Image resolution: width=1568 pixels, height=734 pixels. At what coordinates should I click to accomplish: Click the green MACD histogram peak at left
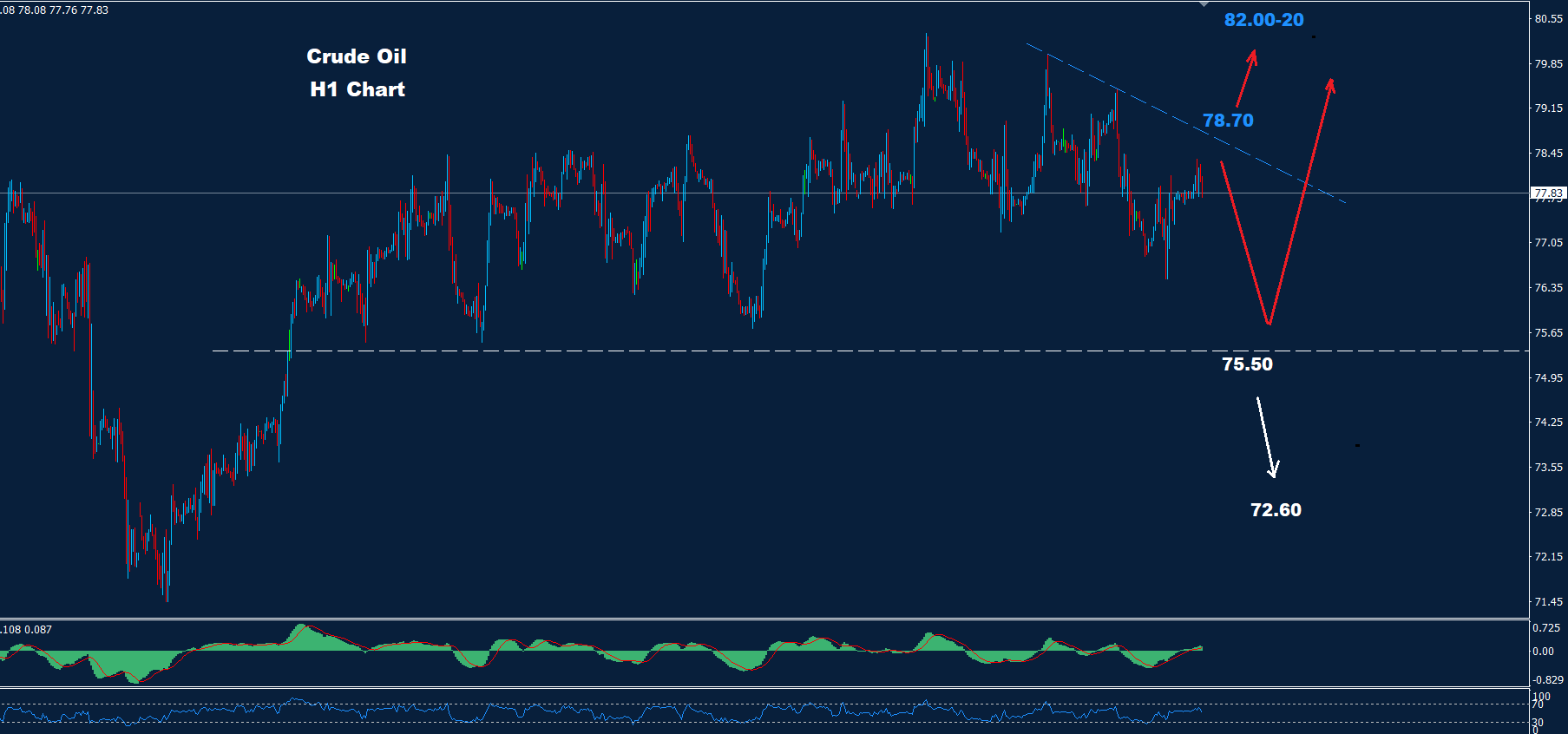click(x=301, y=636)
